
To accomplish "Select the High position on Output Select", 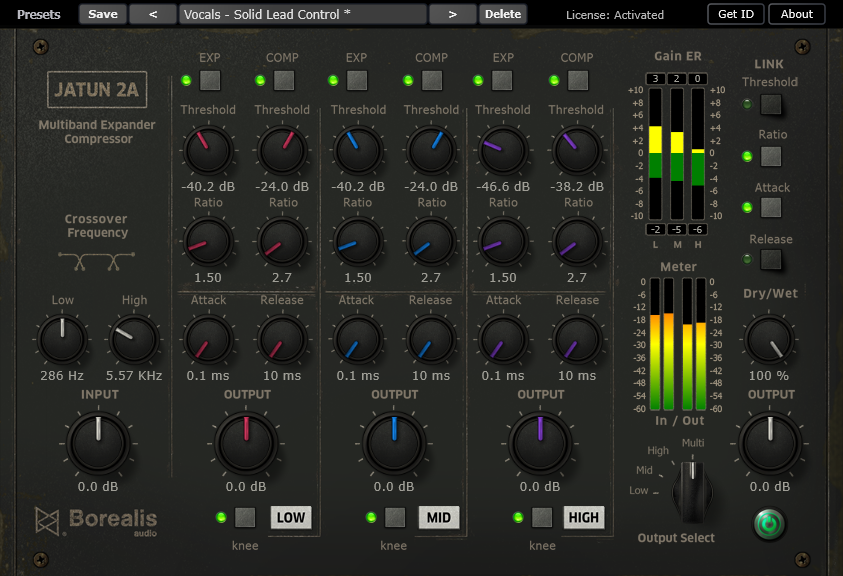I will [x=658, y=450].
